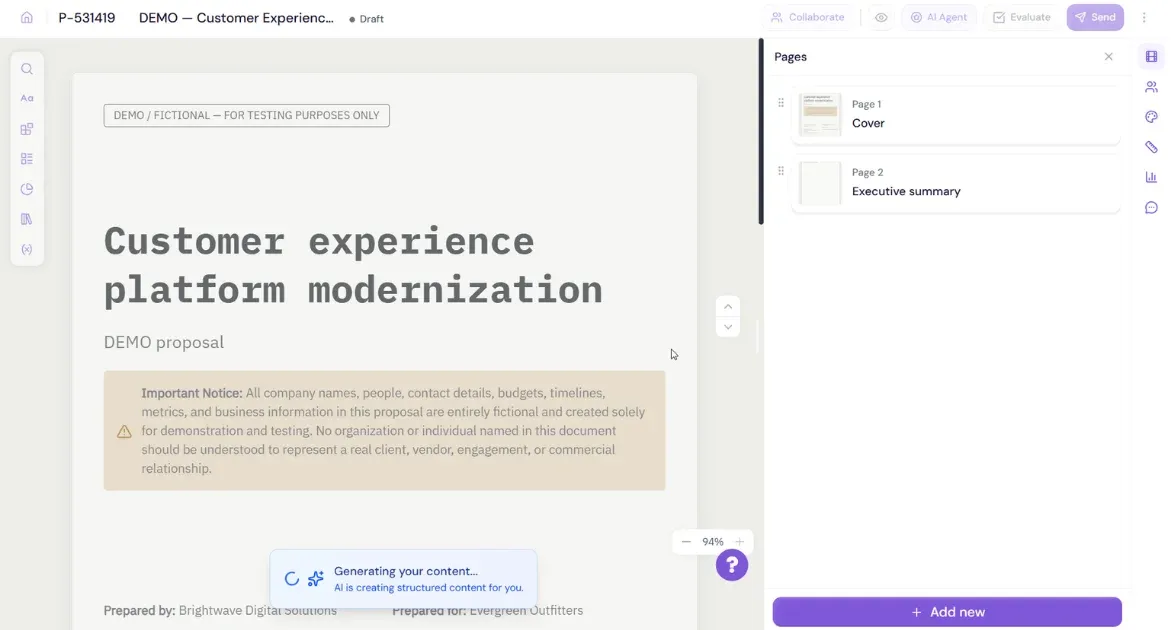Open the AI Agent panel

click(939, 17)
